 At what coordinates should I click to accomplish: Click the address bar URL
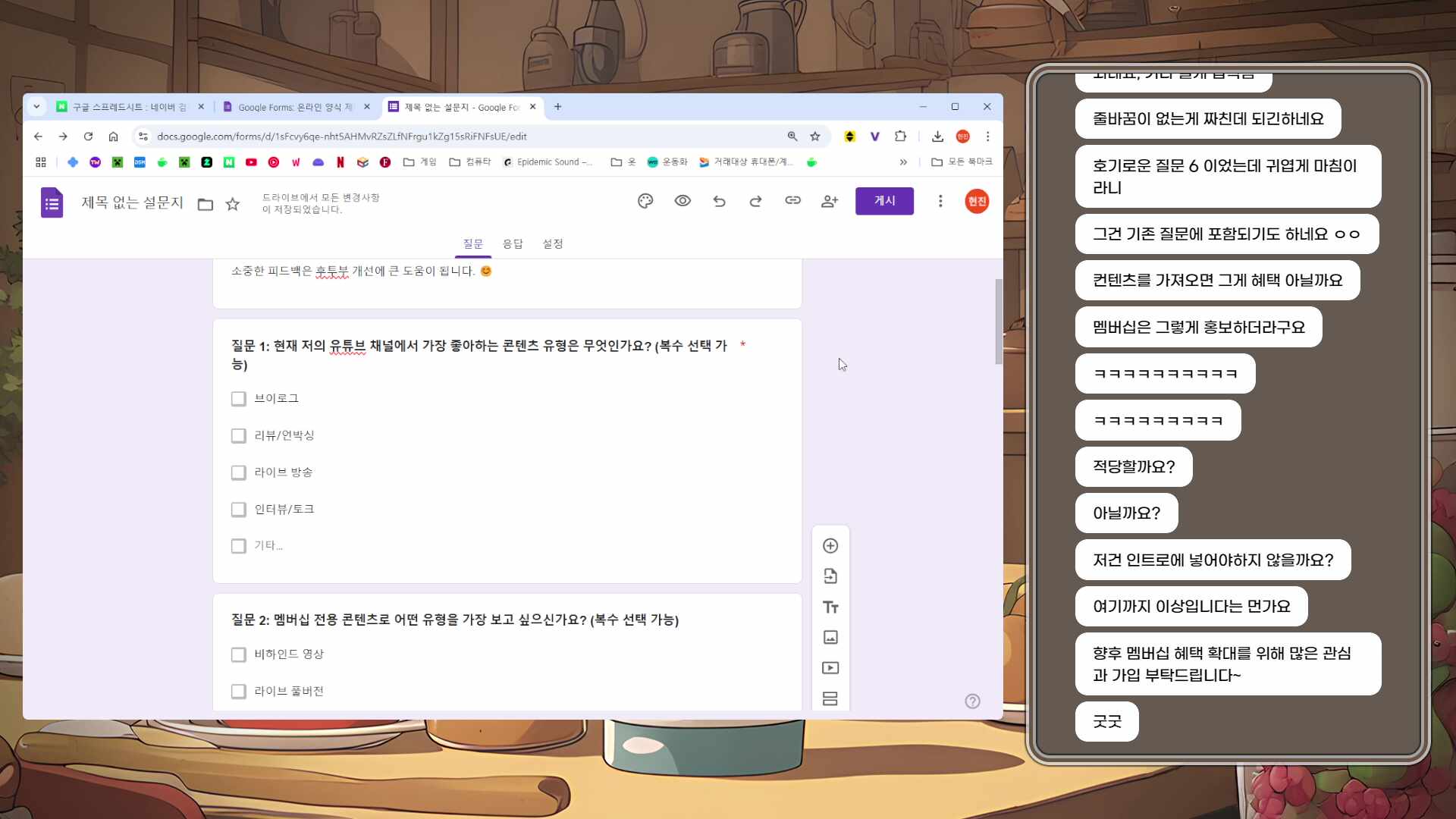tap(341, 136)
